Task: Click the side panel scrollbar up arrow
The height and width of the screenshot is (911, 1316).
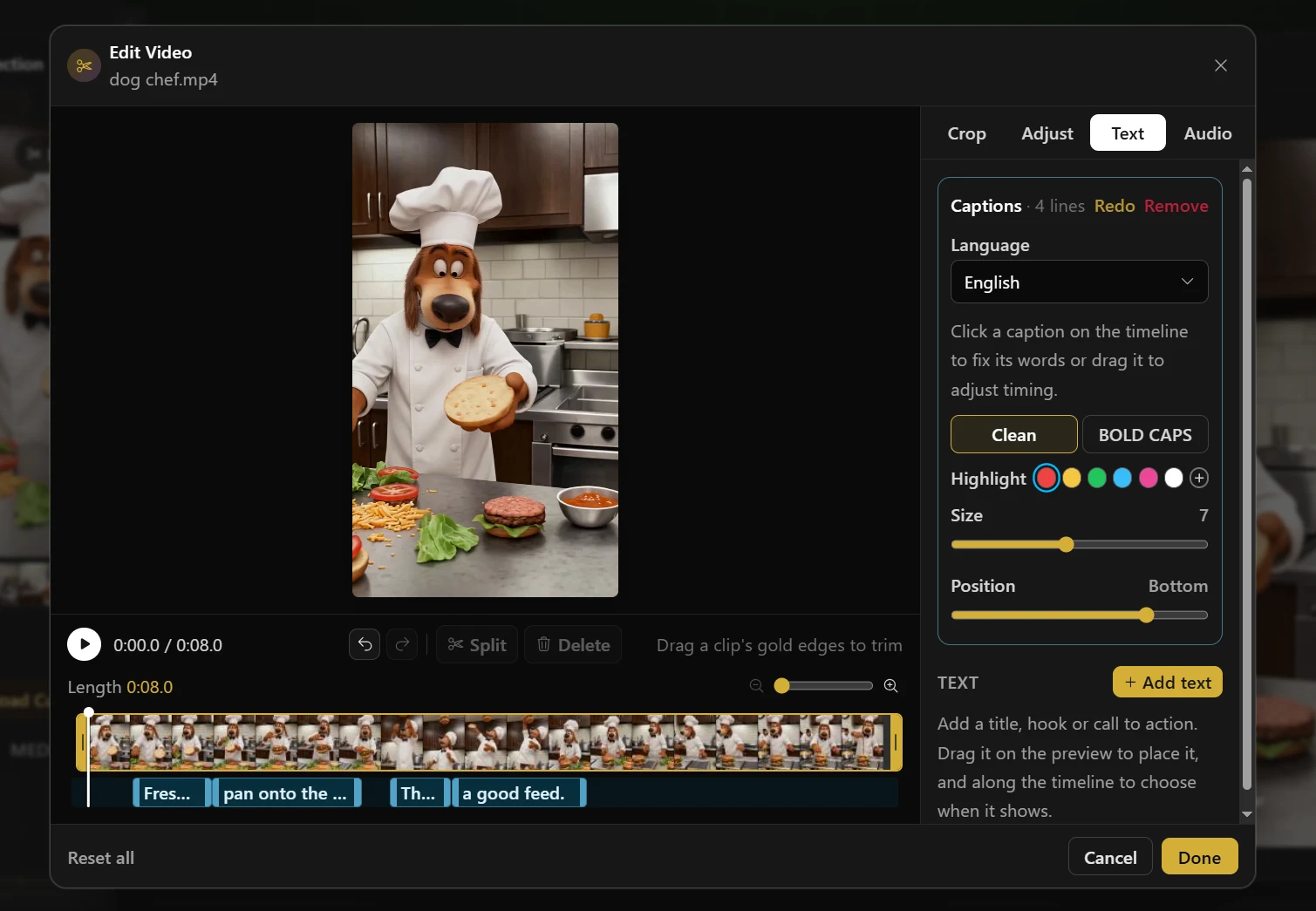Action: tap(1247, 169)
